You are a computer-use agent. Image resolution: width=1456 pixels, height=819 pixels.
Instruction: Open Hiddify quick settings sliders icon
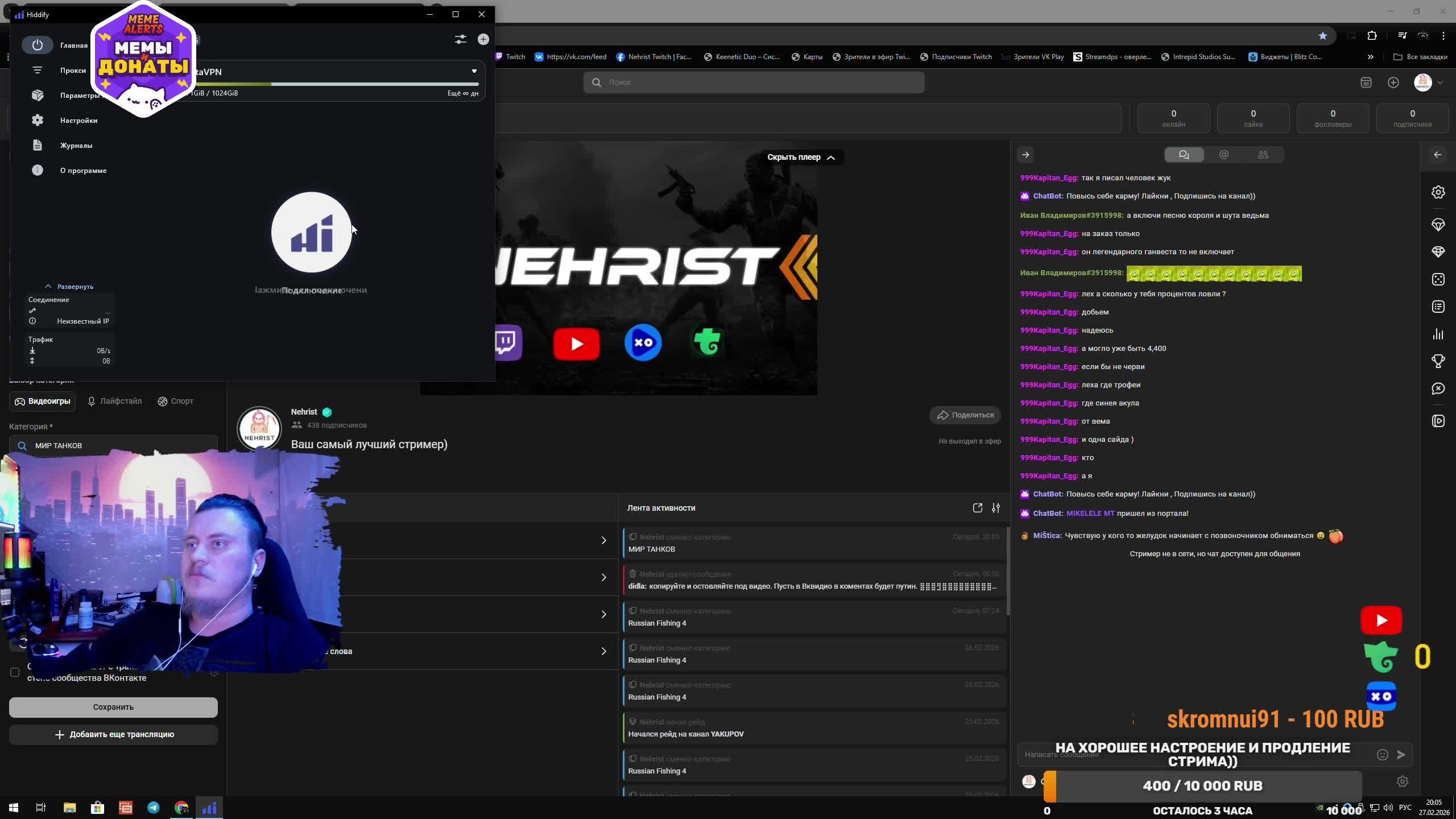point(460,39)
